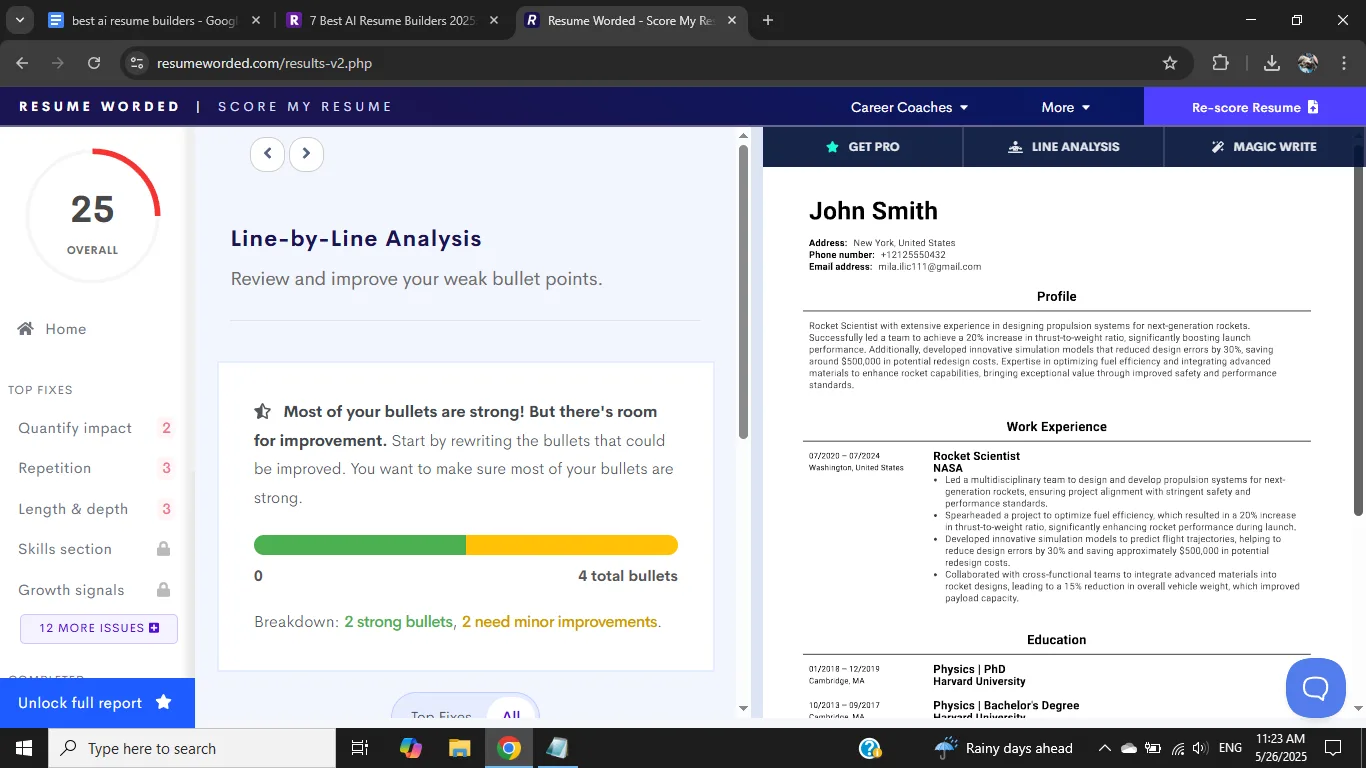The image size is (1366, 768).
Task: Show hidden system tray icons
Action: click(x=1104, y=748)
